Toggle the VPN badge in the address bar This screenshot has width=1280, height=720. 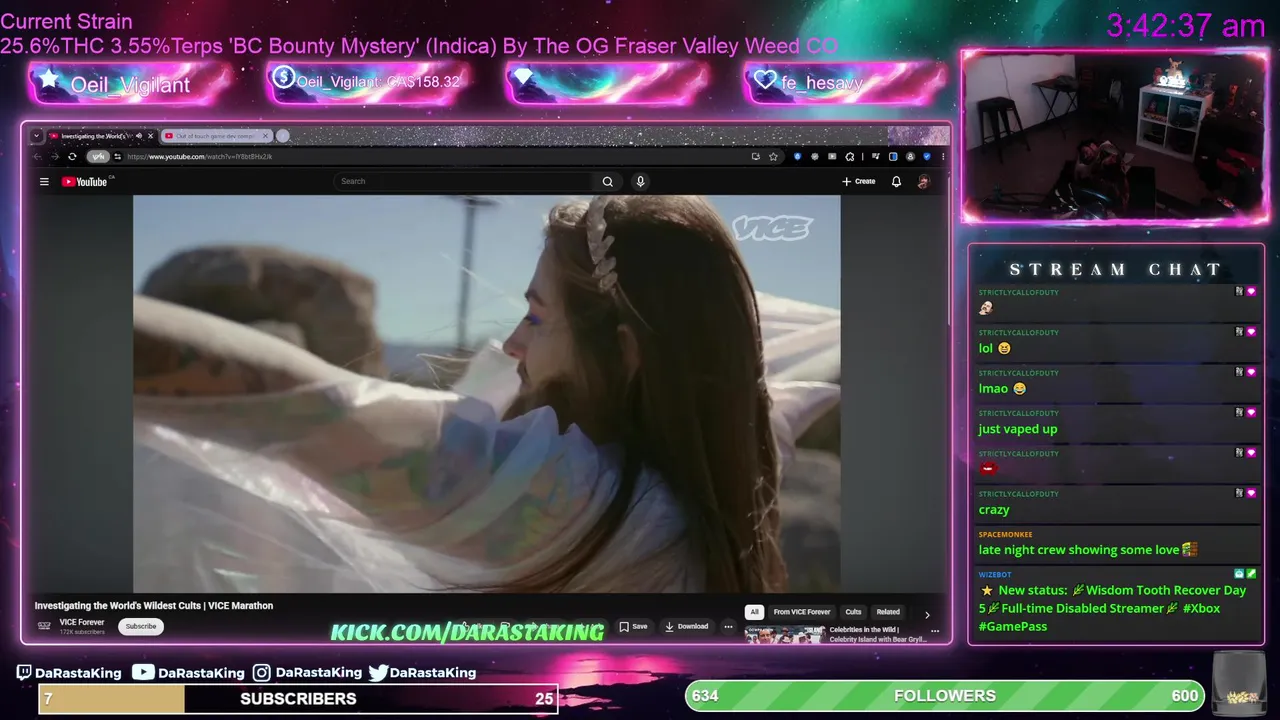(97, 156)
